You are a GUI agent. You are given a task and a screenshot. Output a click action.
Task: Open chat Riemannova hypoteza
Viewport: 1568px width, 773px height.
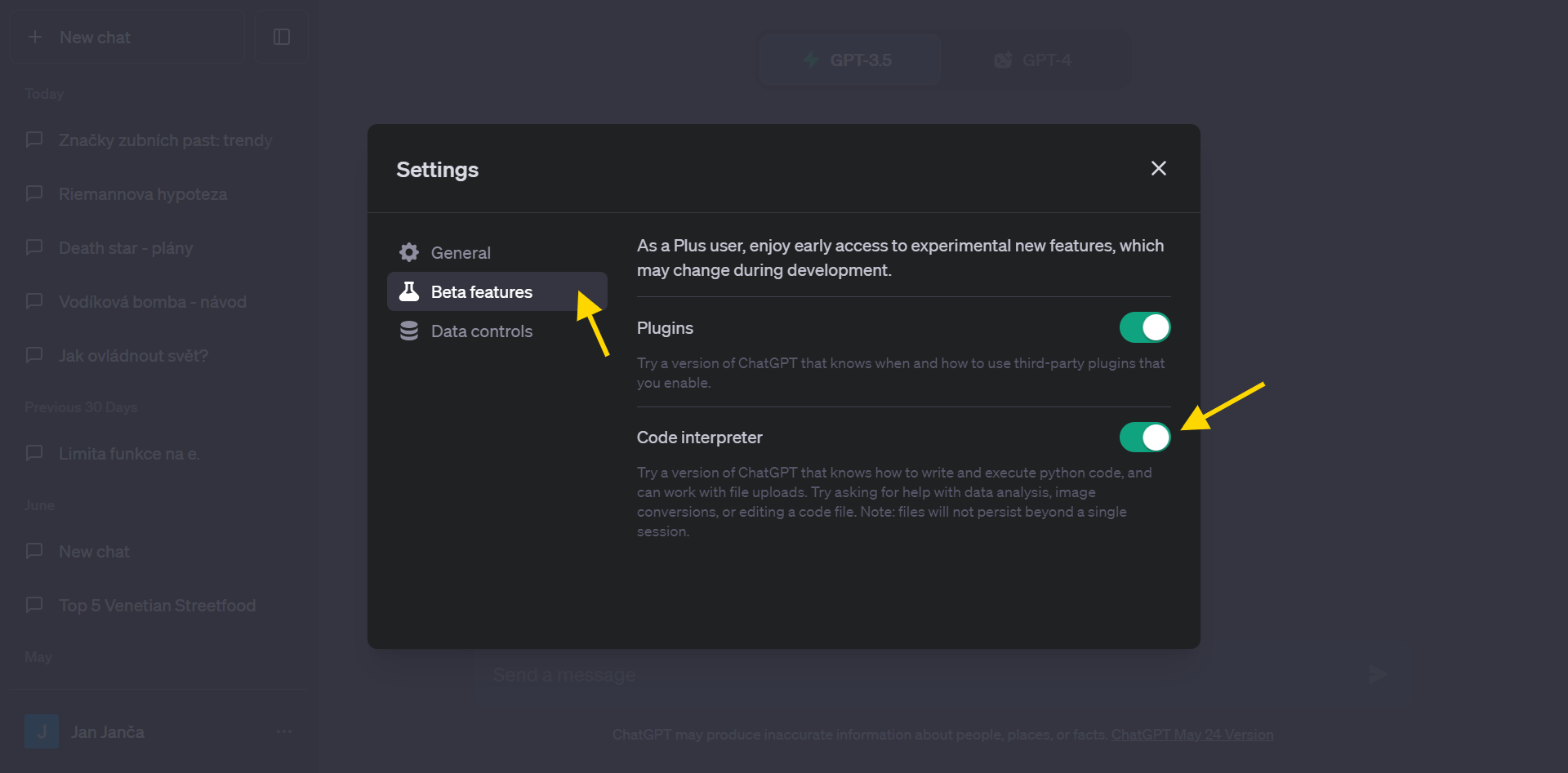pos(159,194)
